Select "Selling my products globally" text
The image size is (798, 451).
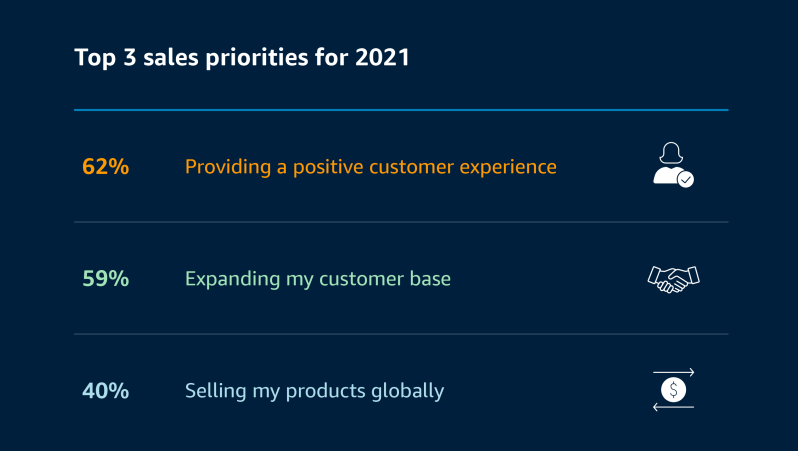314,391
